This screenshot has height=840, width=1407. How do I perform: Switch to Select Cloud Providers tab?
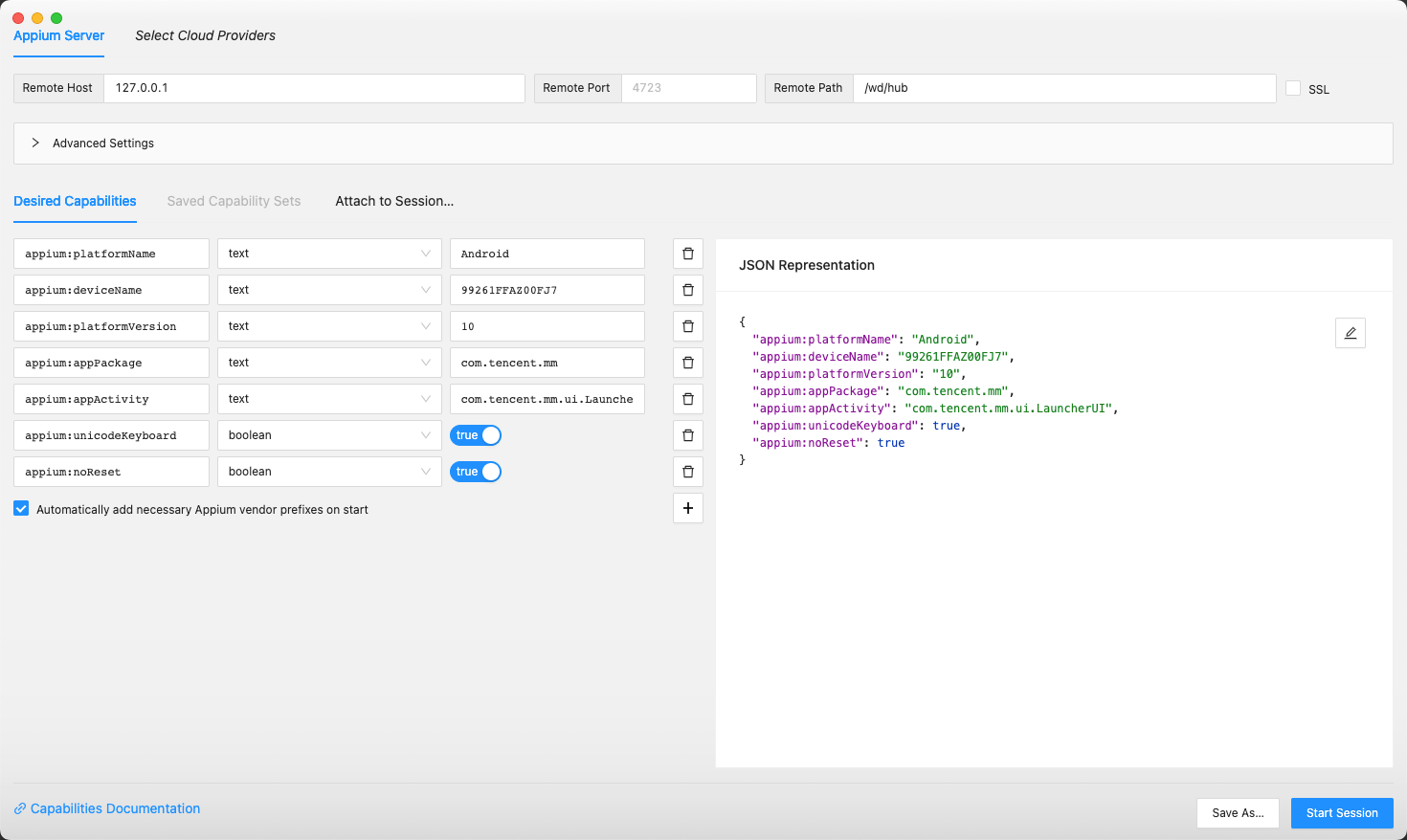point(205,35)
